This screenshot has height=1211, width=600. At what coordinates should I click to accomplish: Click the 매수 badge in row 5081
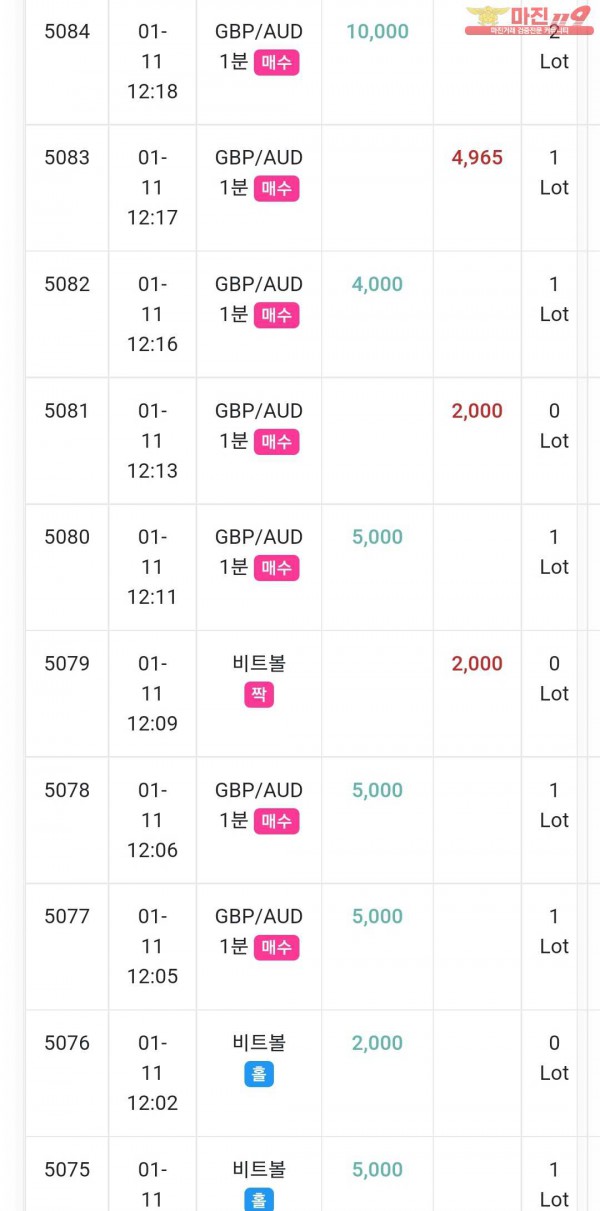(x=276, y=441)
